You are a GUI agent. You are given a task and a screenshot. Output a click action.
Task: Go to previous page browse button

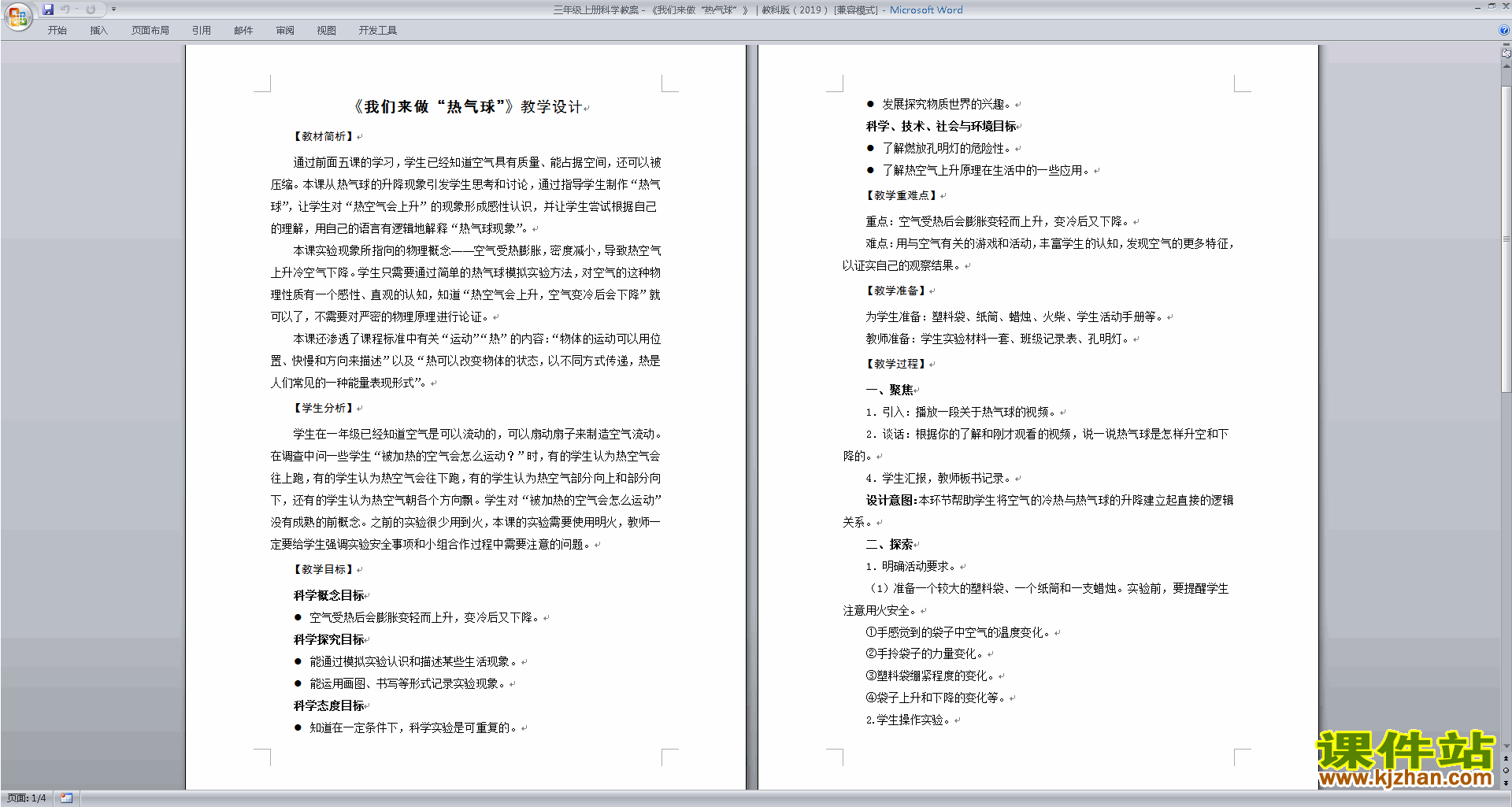(1506, 758)
